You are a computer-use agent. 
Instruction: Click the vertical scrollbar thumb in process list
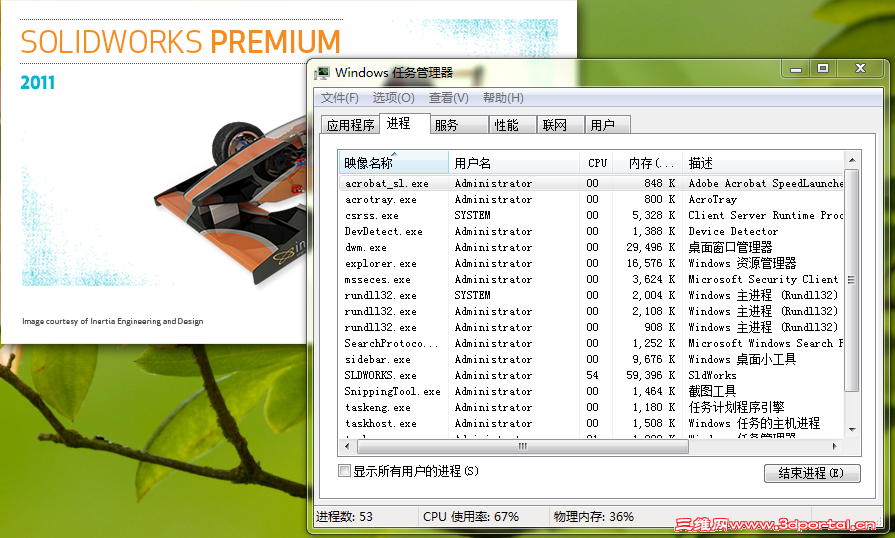tap(852, 280)
